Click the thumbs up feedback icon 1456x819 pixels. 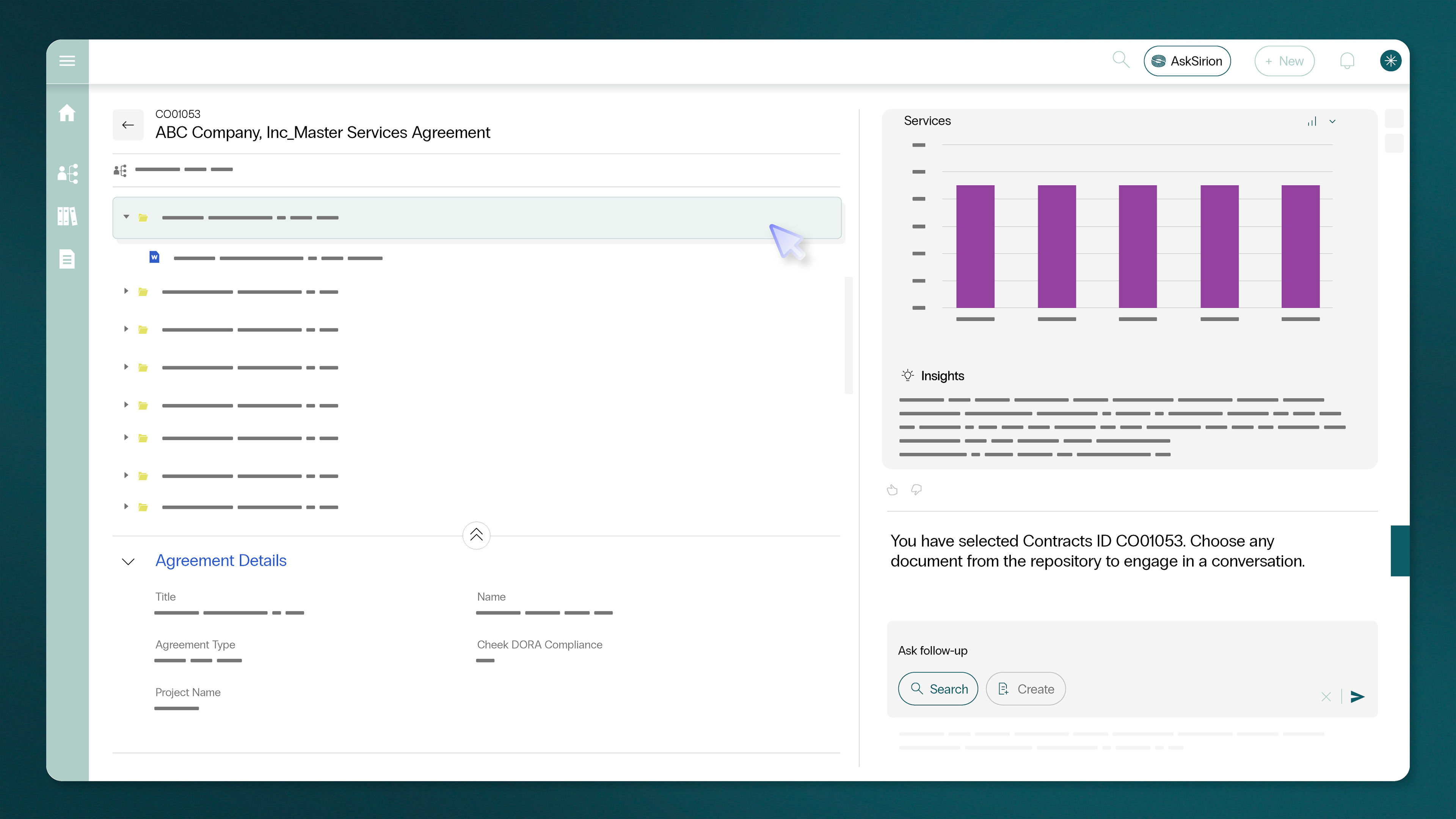click(893, 490)
